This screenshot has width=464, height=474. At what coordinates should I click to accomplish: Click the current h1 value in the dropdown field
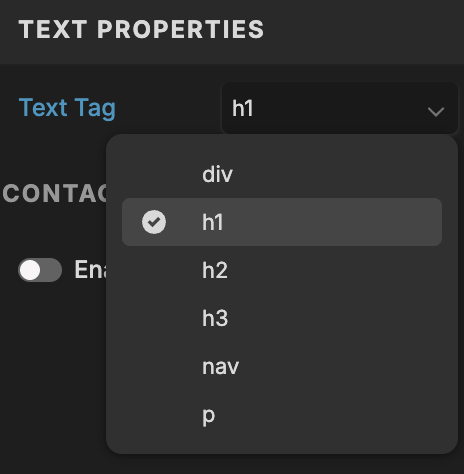243,108
